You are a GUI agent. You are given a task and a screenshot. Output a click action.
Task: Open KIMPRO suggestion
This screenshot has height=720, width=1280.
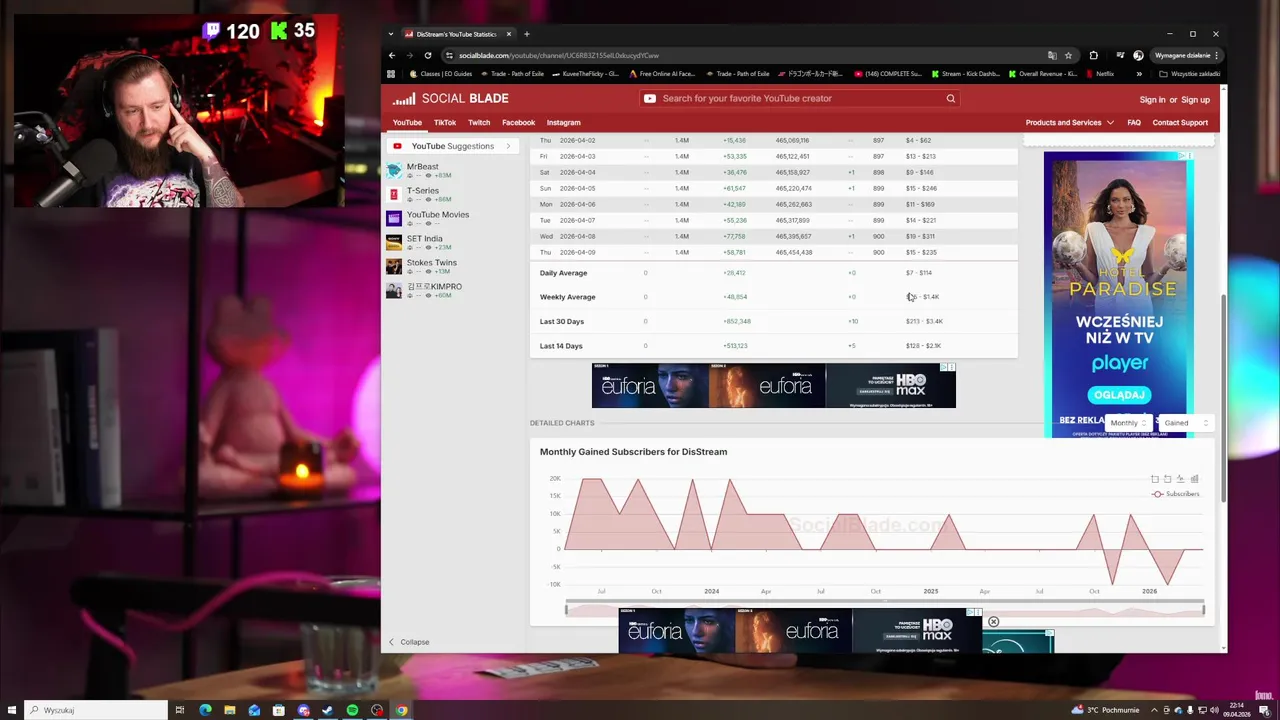click(x=434, y=286)
